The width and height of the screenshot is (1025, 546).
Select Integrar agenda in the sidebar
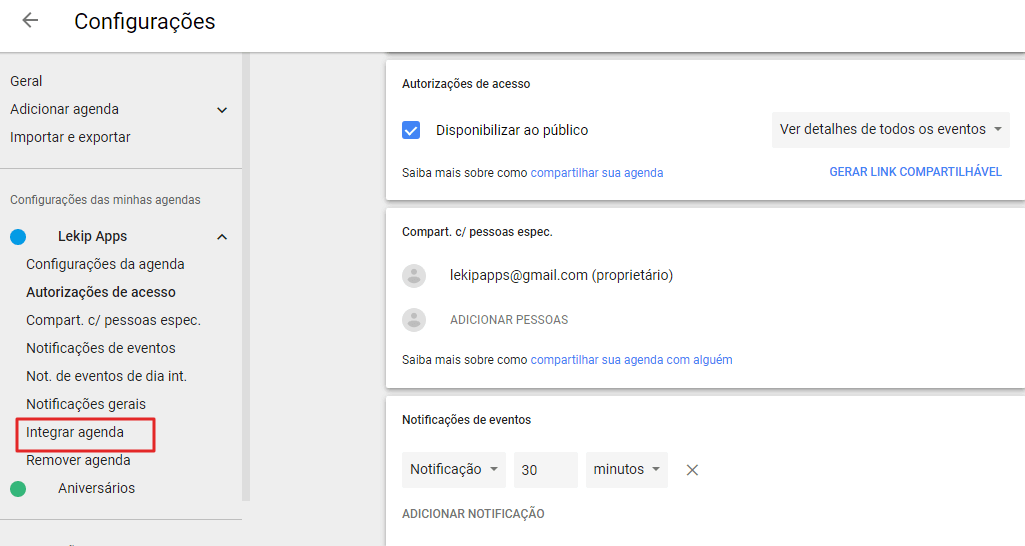75,433
